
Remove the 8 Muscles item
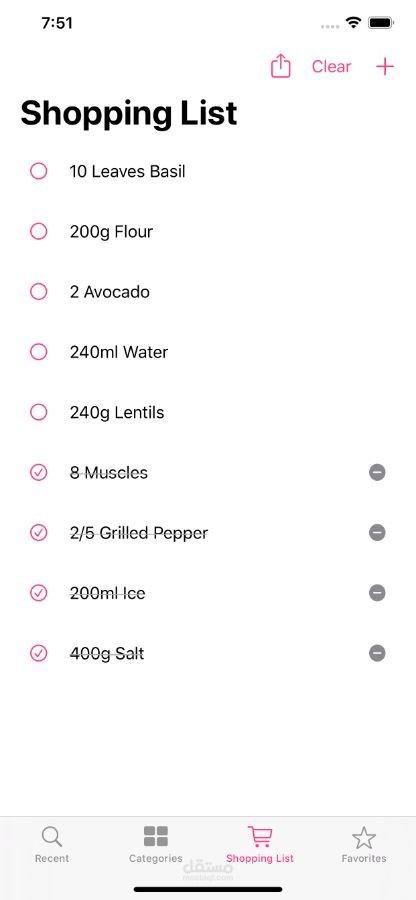click(x=377, y=472)
